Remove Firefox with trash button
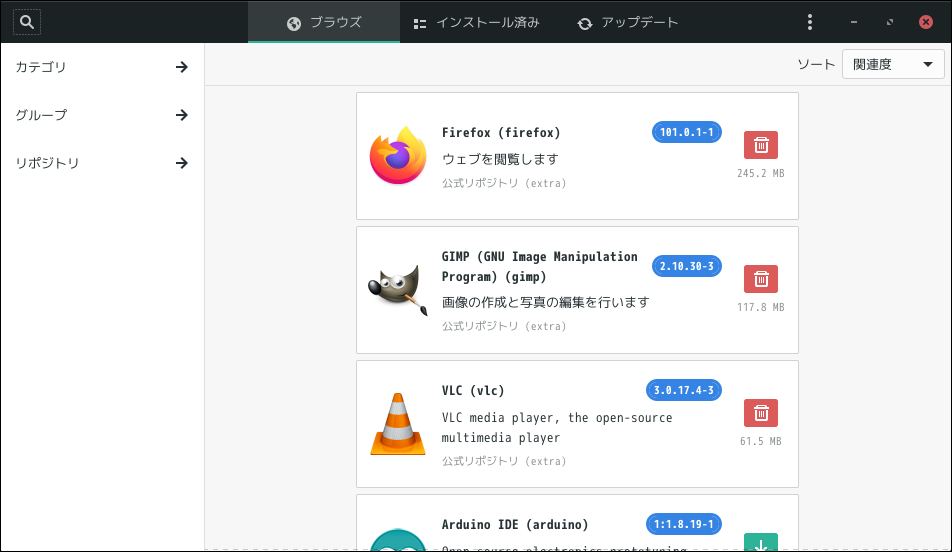The height and width of the screenshot is (552, 952). pyautogui.click(x=761, y=145)
